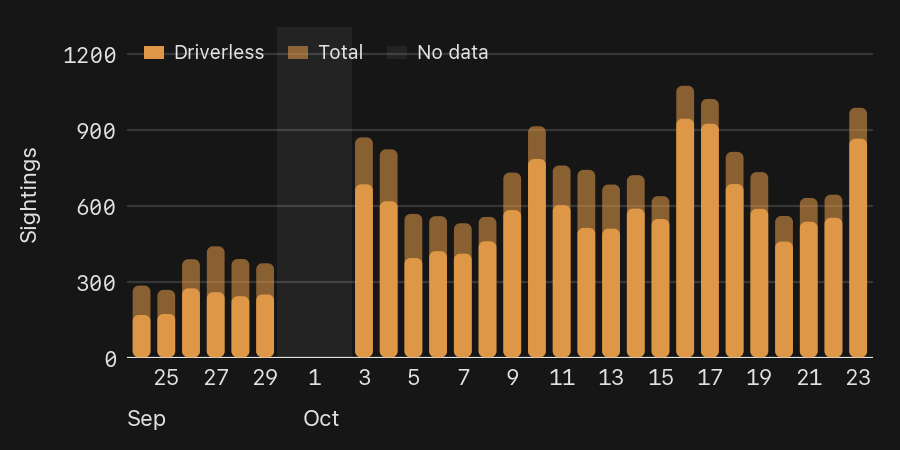Select the bar for Oct 13
900x450 pixels.
click(x=611, y=271)
